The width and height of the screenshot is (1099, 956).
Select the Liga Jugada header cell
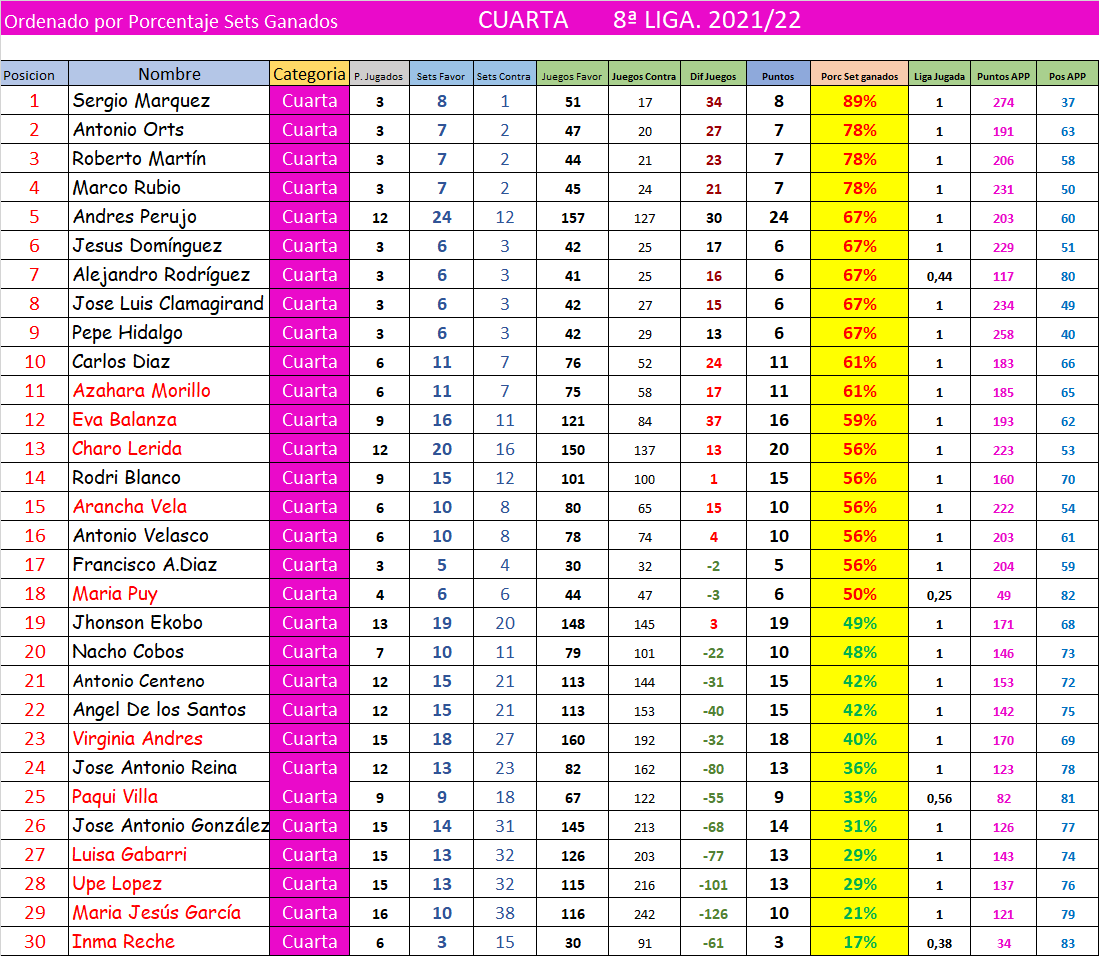[939, 76]
